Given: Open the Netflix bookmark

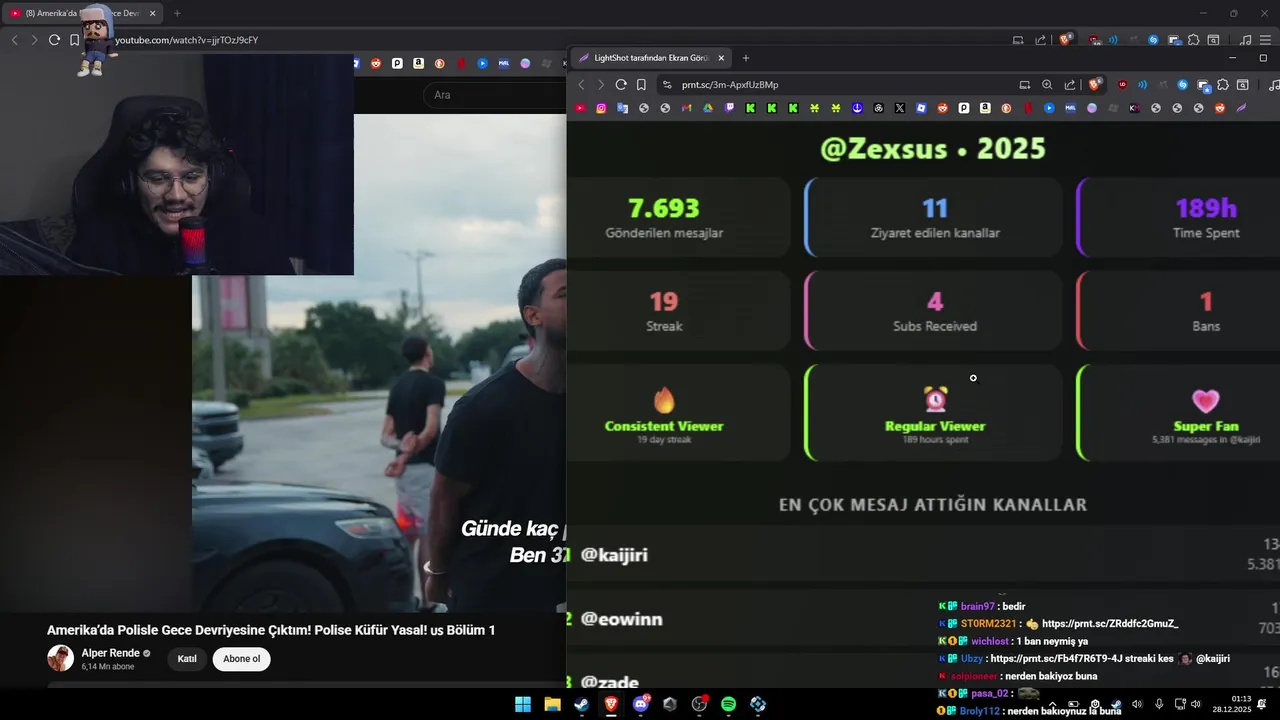Looking at the screenshot, I should 1028,108.
